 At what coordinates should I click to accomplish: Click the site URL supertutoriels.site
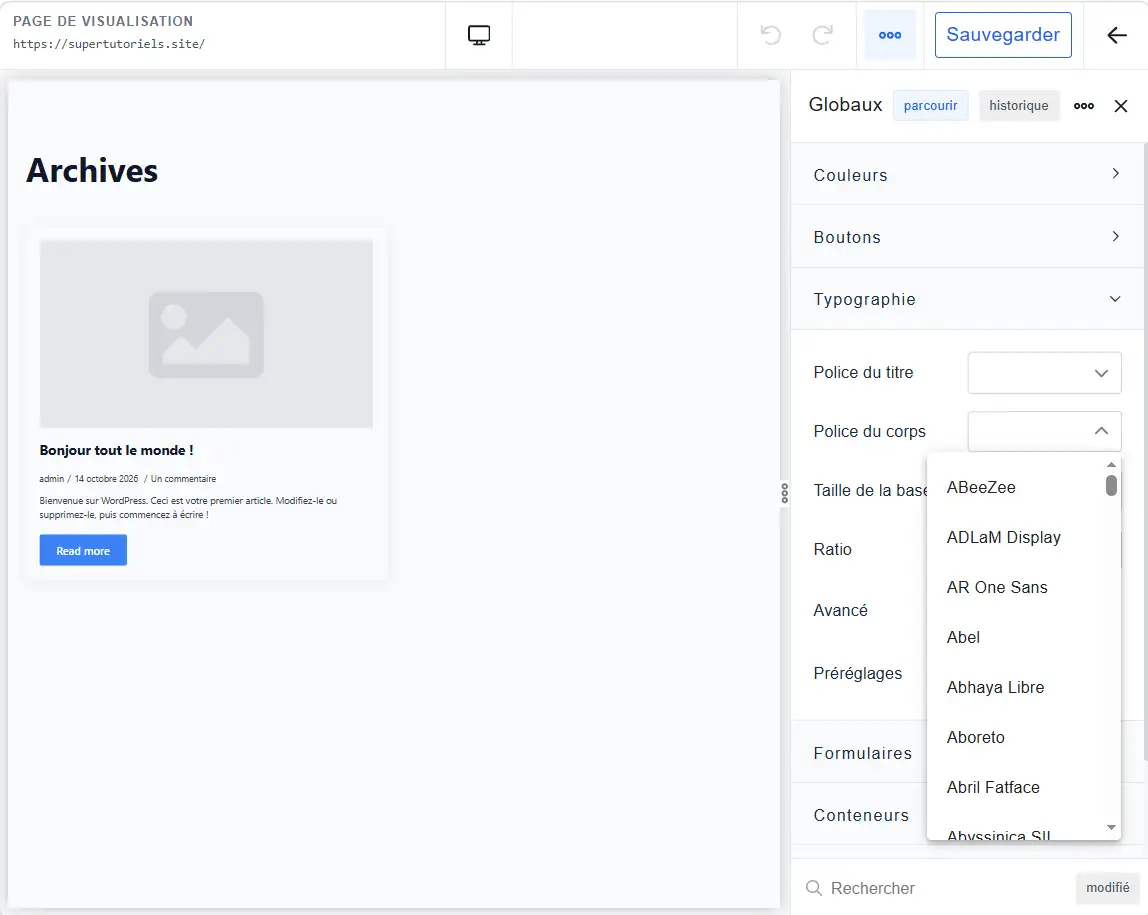click(x=109, y=44)
